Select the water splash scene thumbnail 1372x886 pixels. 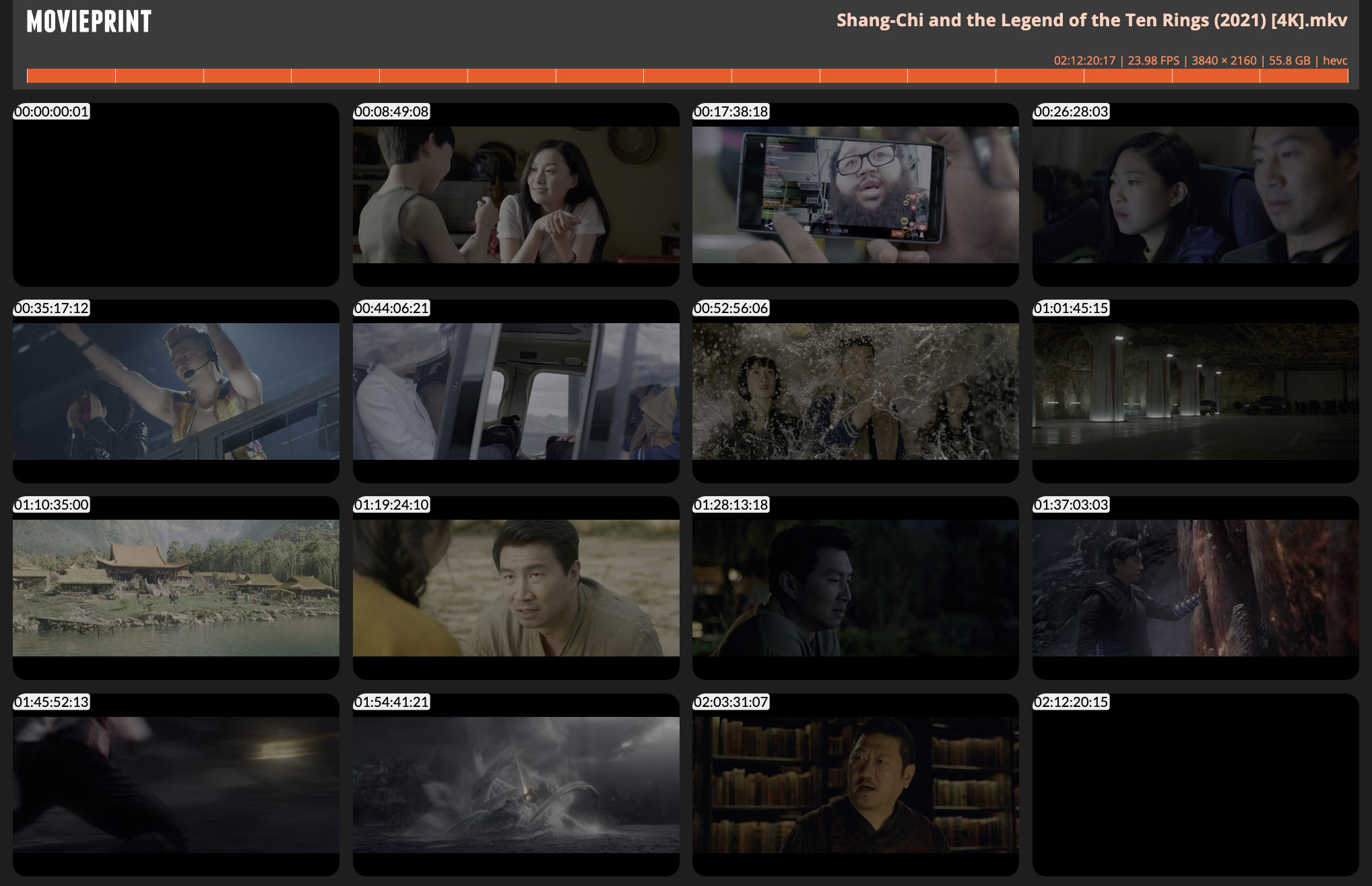(855, 392)
